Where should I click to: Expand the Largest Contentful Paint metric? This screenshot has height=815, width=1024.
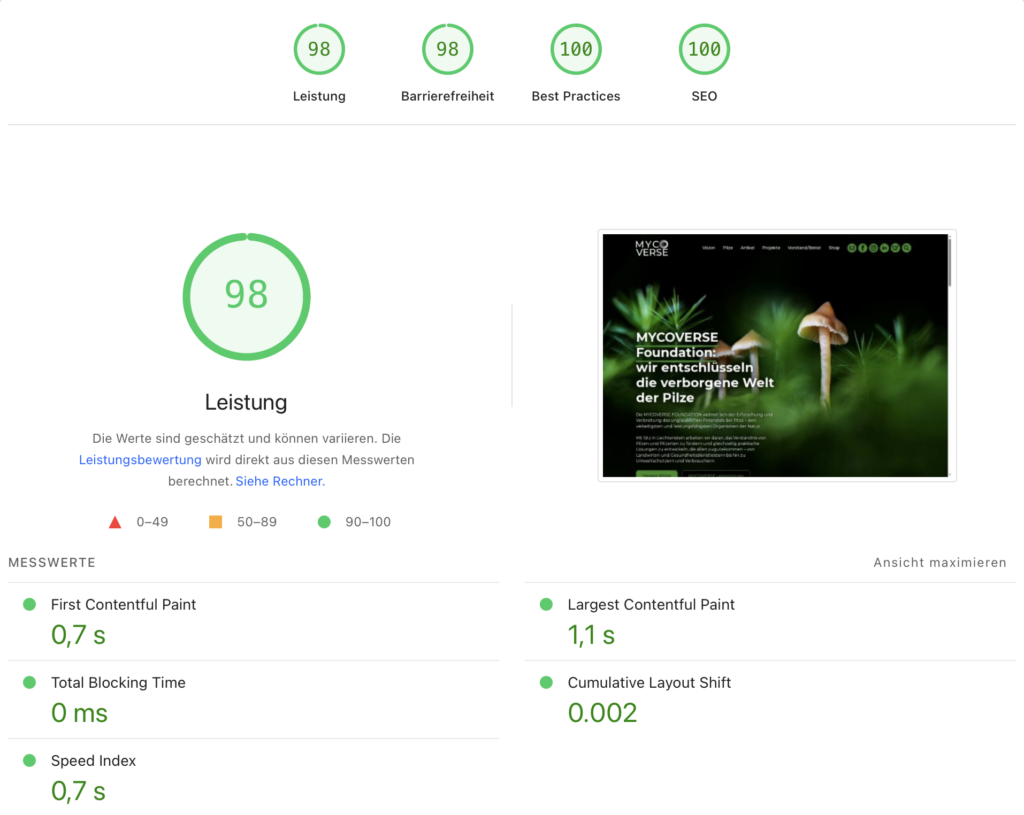[651, 605]
